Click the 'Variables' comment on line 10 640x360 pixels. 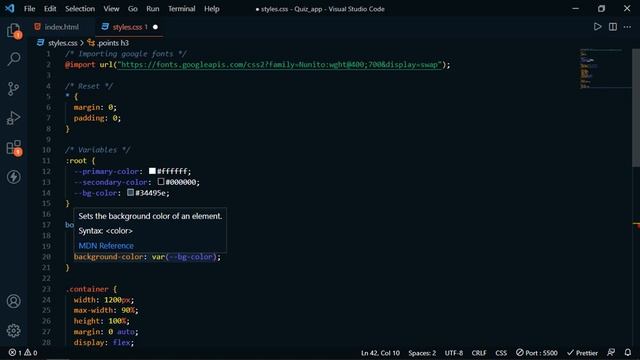(98, 150)
